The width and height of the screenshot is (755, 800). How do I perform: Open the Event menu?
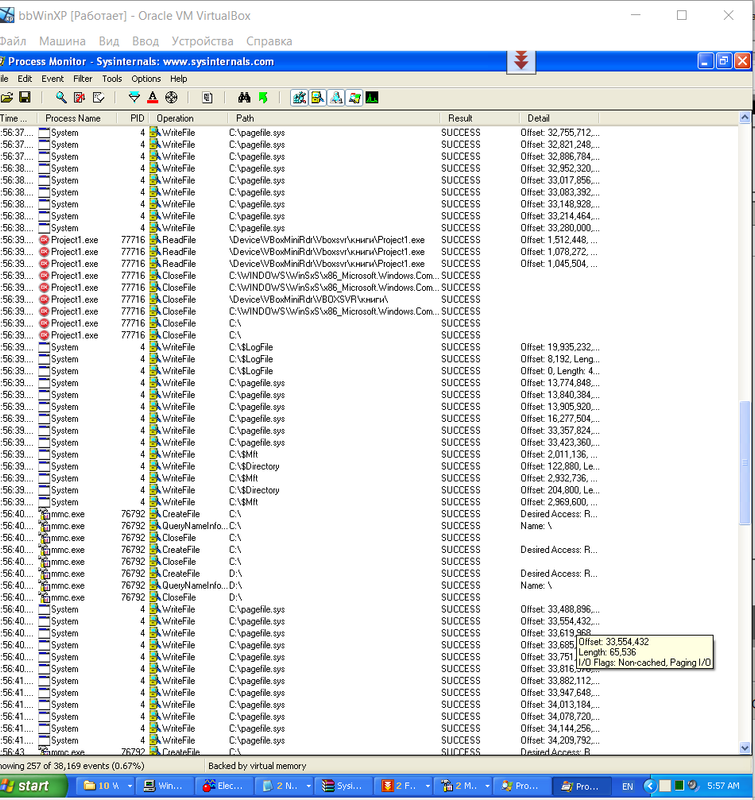53,79
